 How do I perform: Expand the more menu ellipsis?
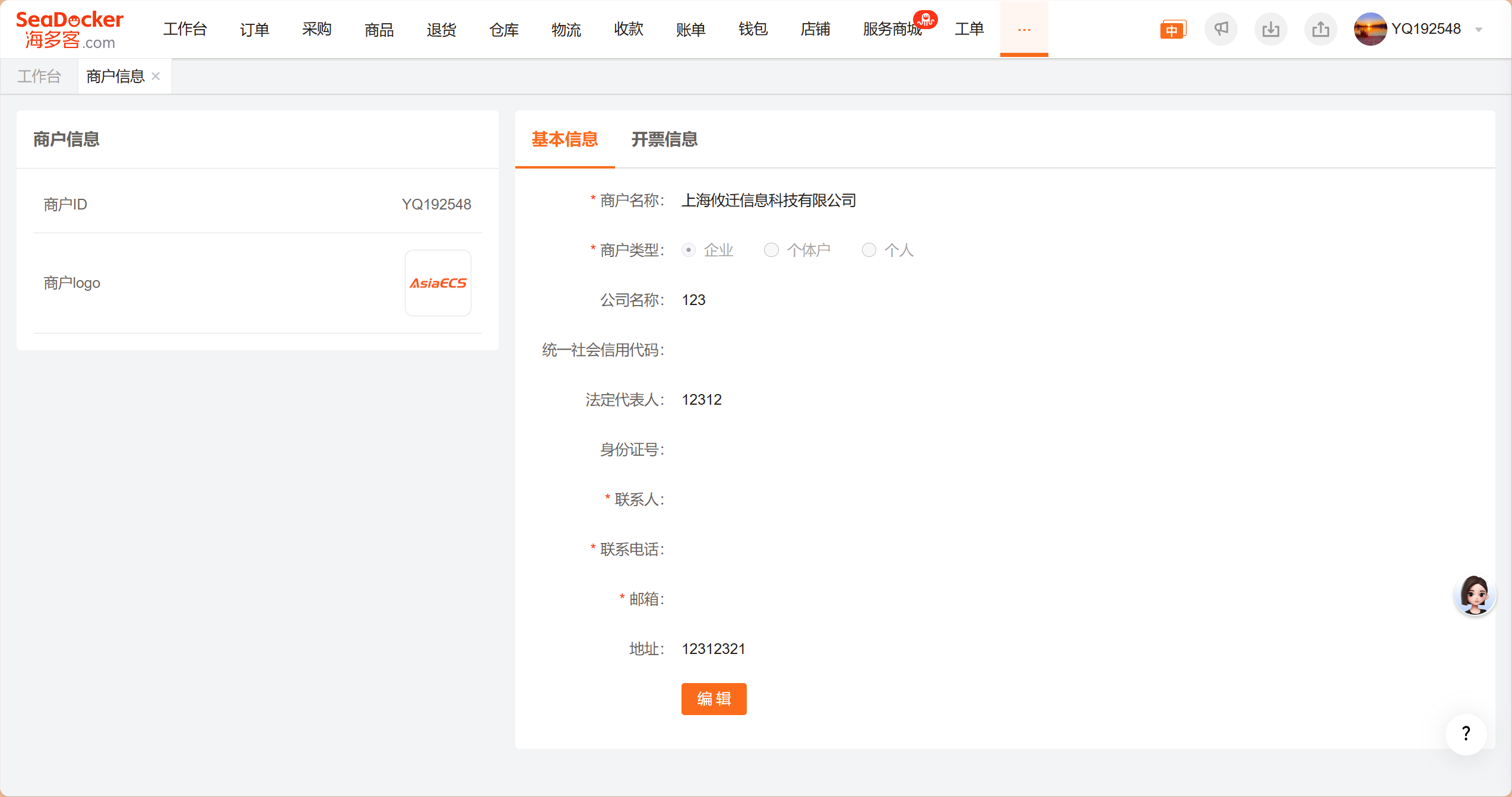click(x=1024, y=29)
